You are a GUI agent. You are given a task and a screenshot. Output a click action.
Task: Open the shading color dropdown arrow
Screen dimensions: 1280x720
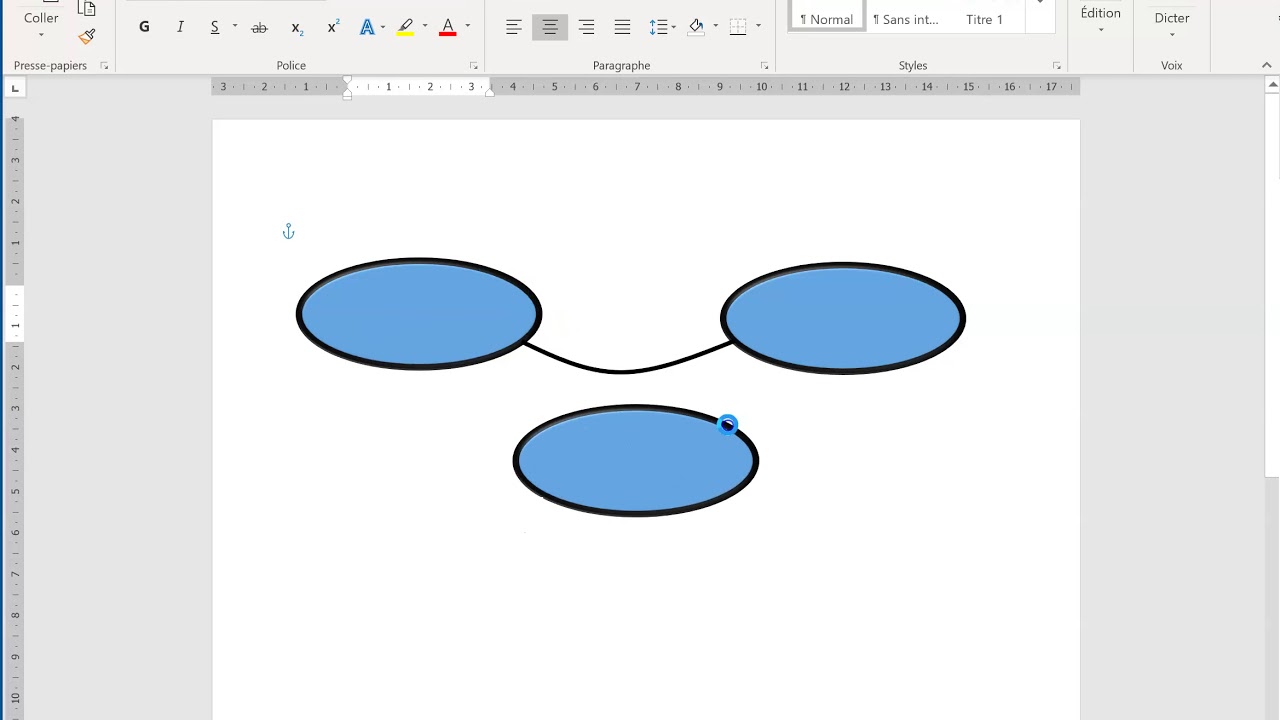tap(715, 27)
